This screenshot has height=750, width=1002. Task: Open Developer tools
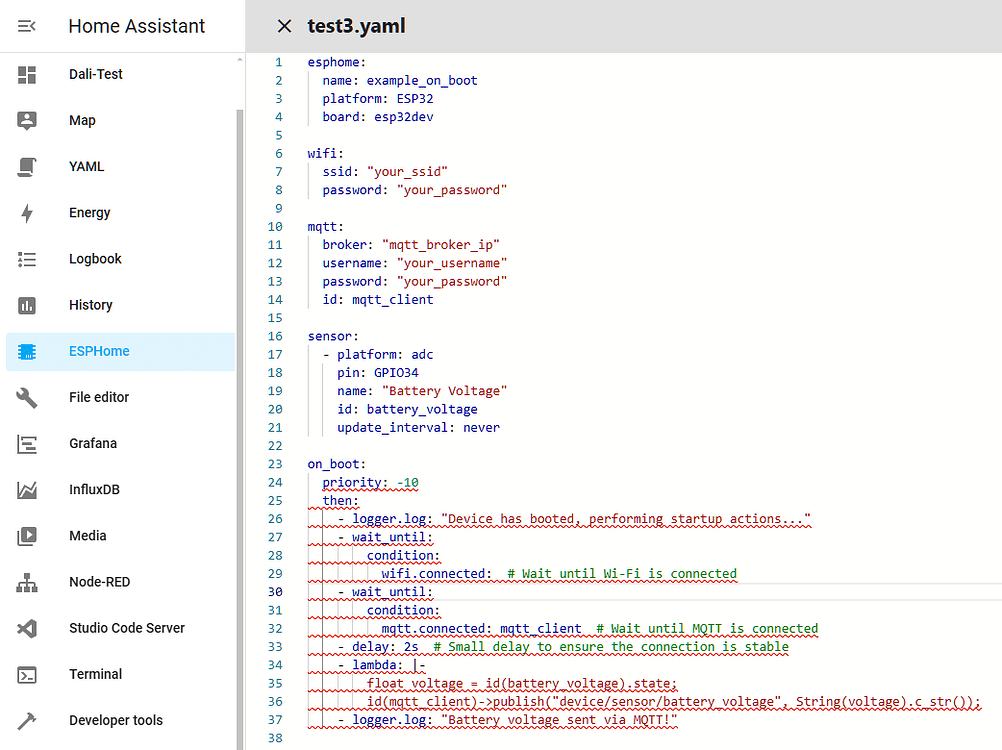(x=115, y=720)
